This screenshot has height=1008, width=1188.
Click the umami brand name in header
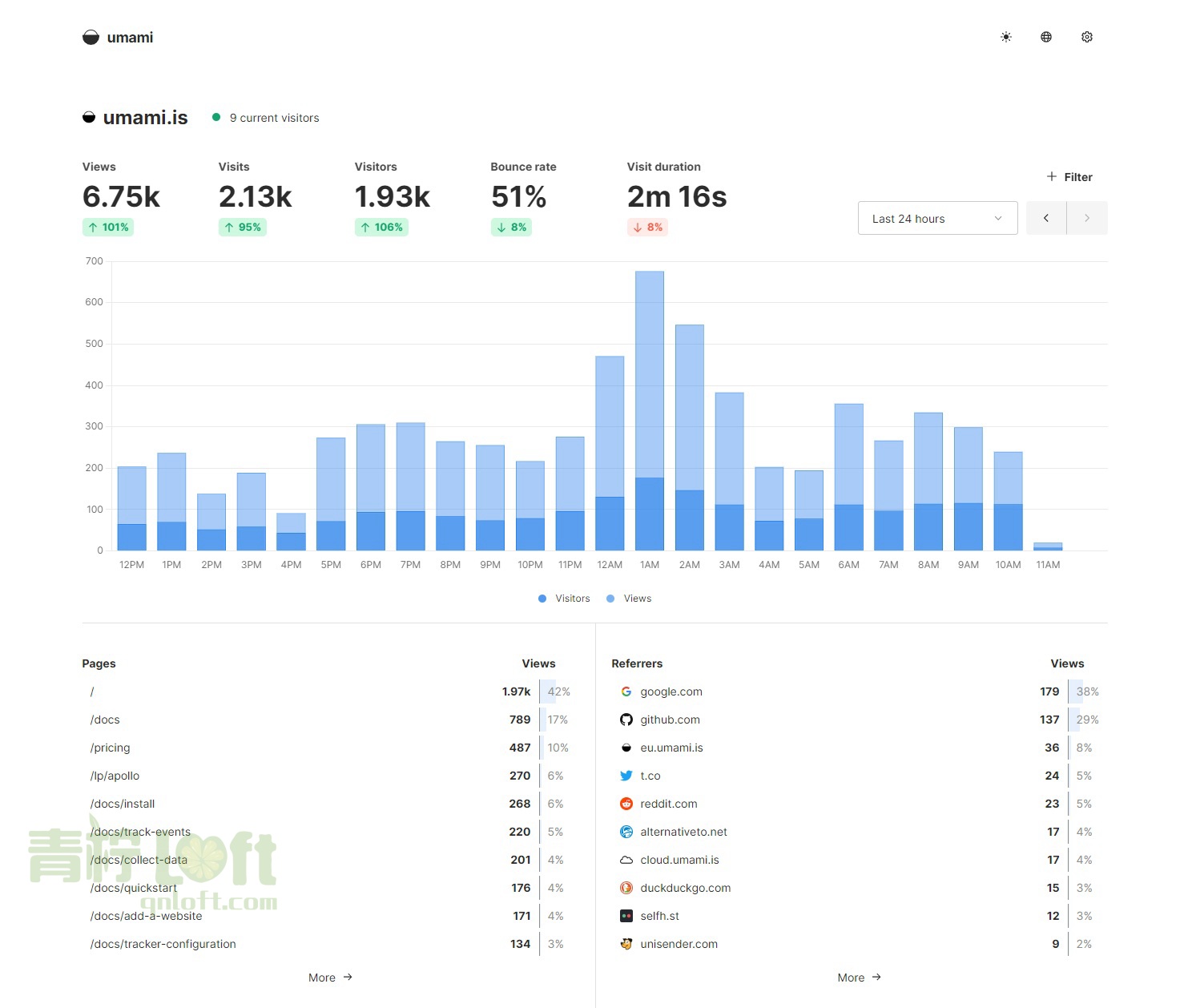130,38
